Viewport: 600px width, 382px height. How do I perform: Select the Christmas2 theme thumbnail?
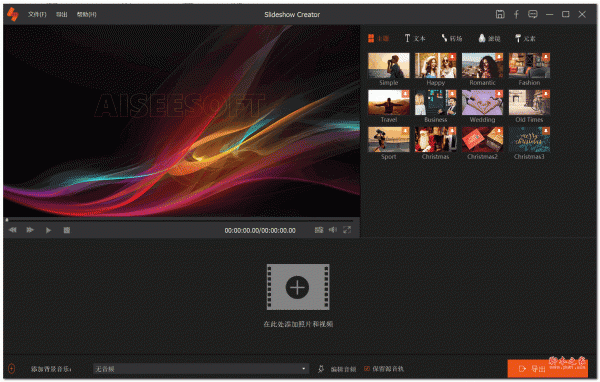(x=482, y=140)
